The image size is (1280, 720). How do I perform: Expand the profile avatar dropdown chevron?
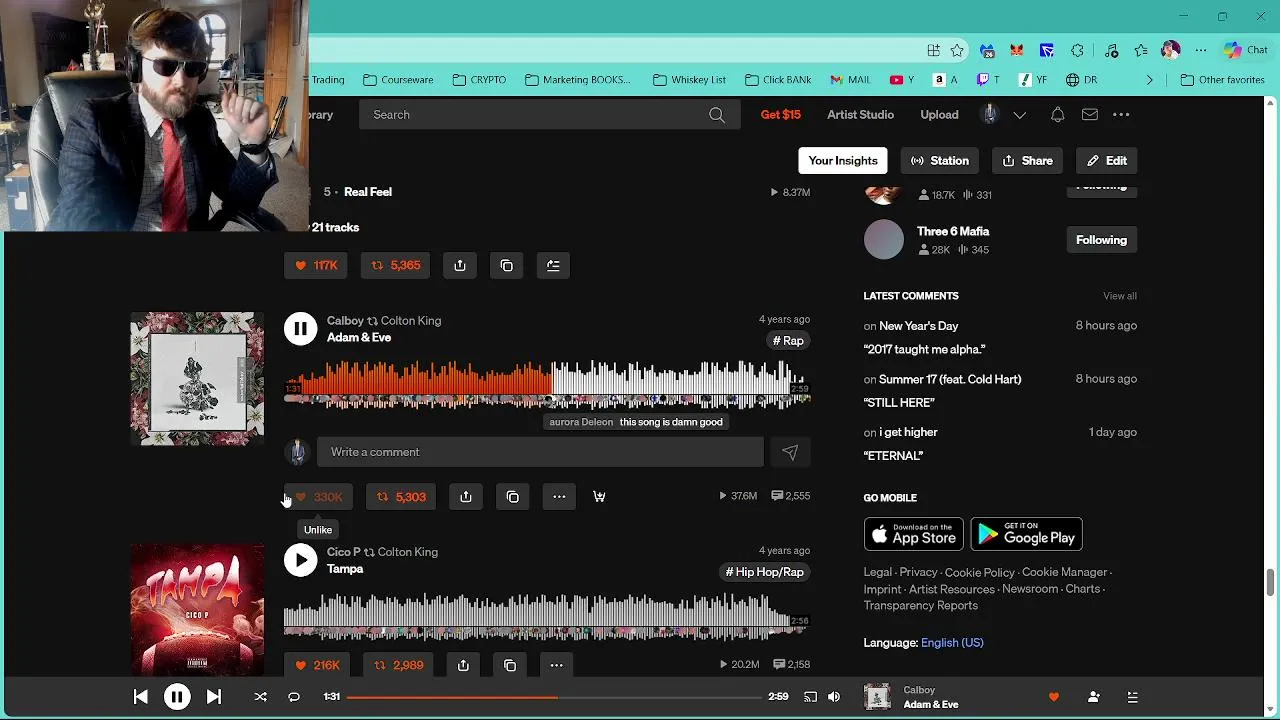click(1020, 115)
